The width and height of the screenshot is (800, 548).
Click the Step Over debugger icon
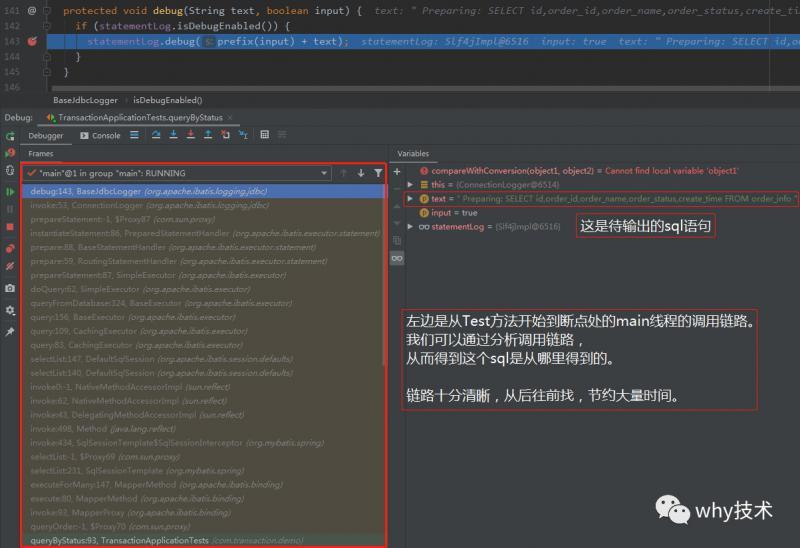(157, 135)
